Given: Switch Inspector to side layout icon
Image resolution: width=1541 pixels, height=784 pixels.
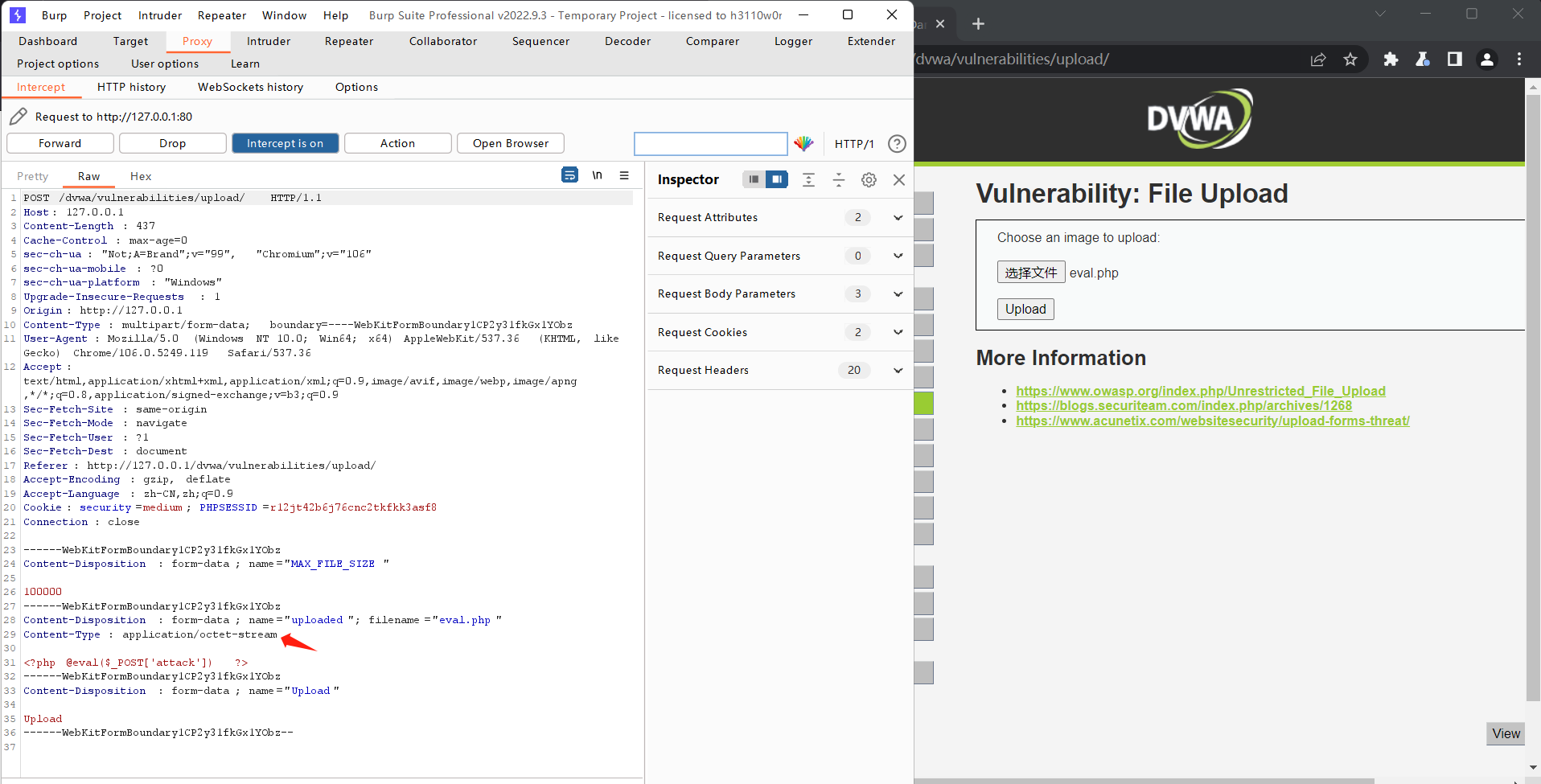Looking at the screenshot, I should 776,179.
